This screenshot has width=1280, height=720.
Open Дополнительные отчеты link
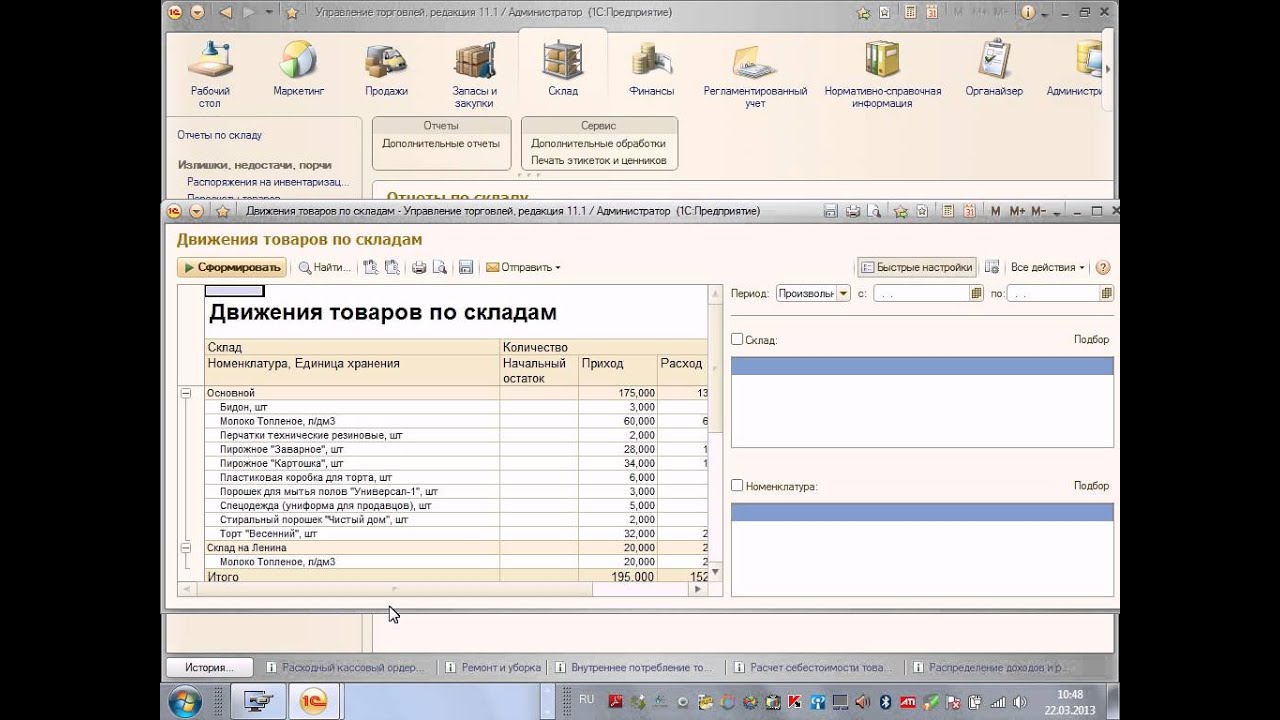(x=440, y=143)
